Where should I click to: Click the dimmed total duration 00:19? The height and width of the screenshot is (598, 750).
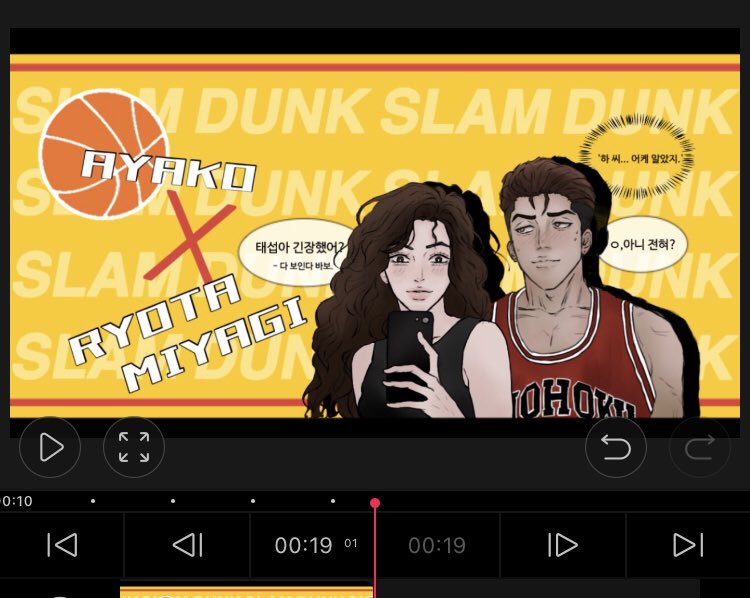point(437,545)
